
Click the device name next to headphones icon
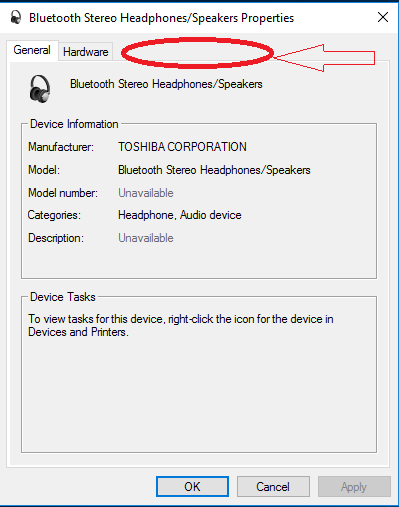pyautogui.click(x=166, y=84)
